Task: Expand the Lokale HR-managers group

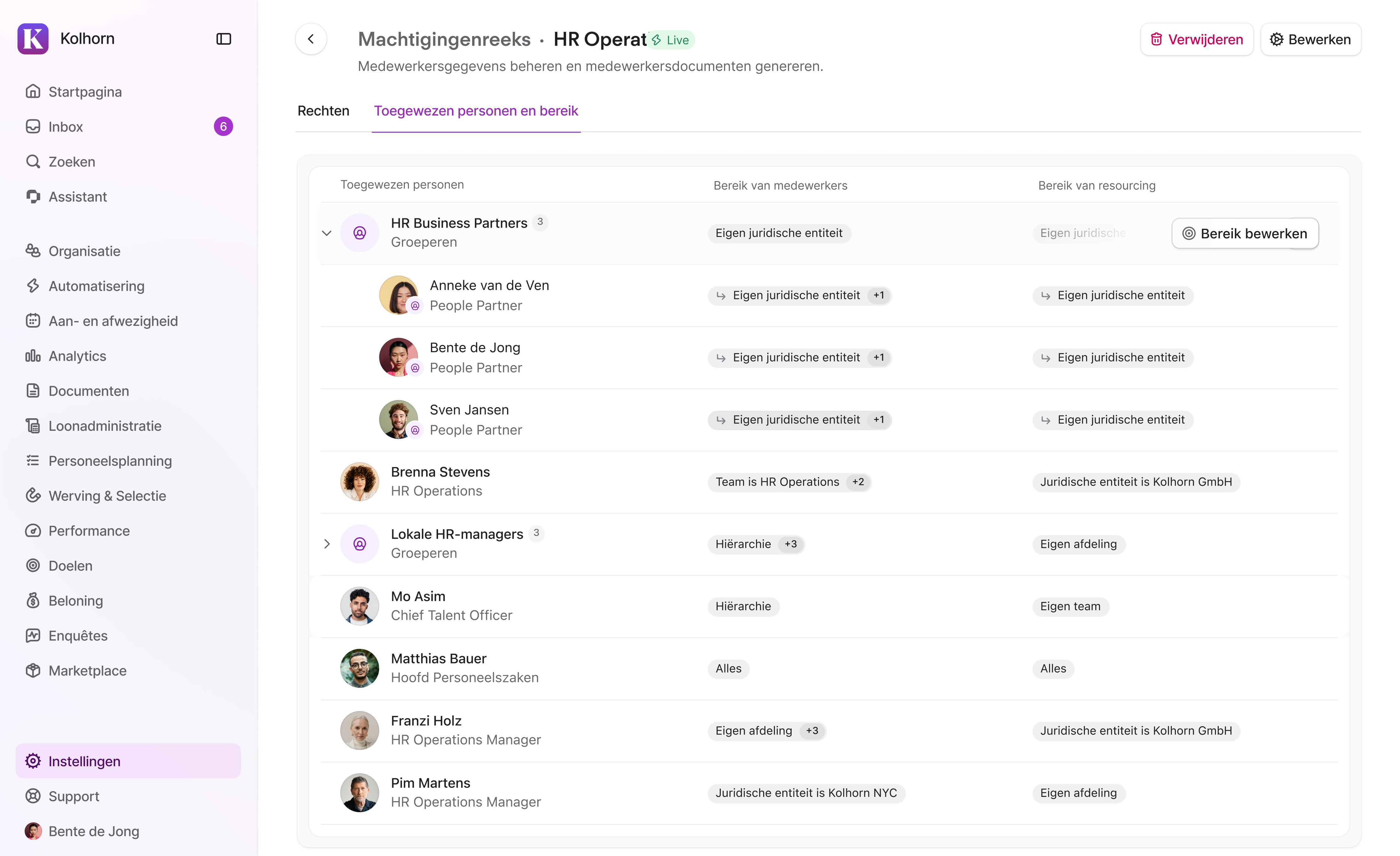Action: point(326,543)
